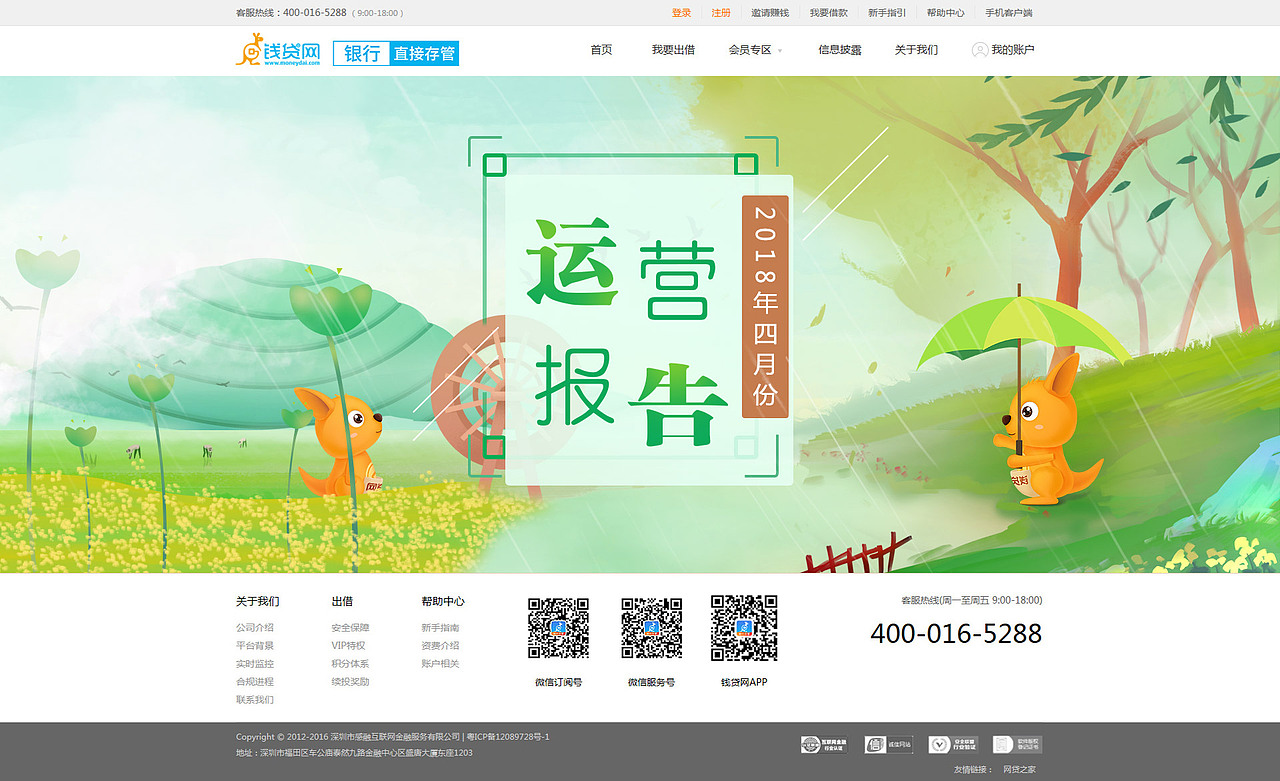Expand the 会员专区 dropdown menu
This screenshot has width=1280, height=781.
click(x=753, y=50)
